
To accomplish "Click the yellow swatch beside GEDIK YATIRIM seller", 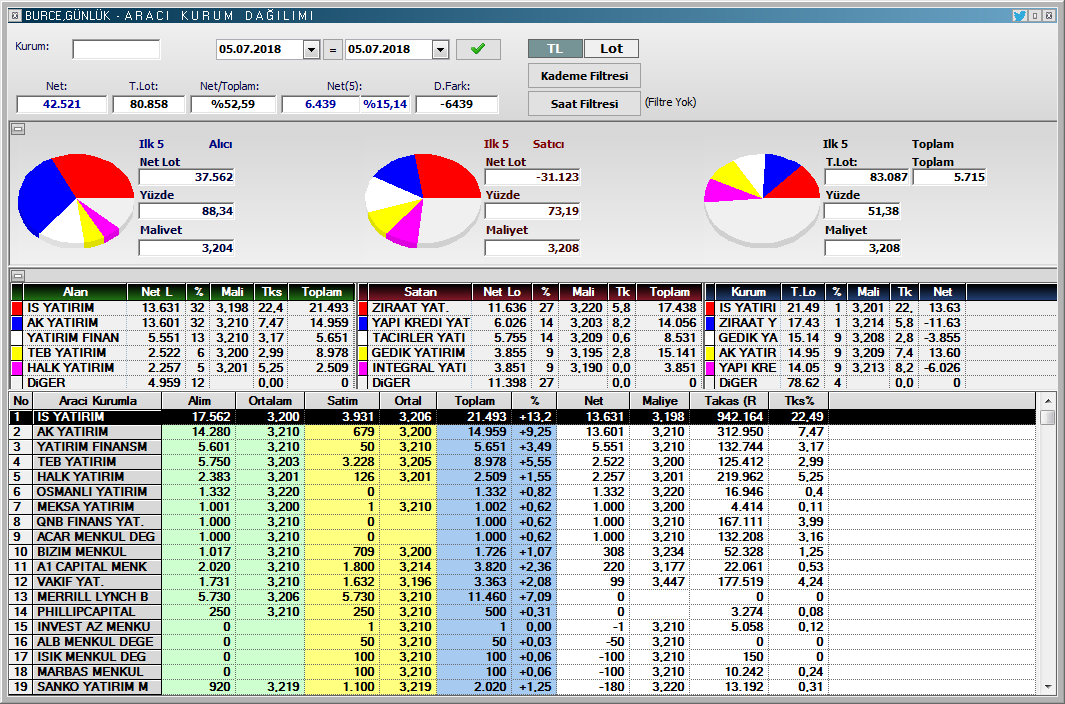I will pyautogui.click(x=363, y=353).
